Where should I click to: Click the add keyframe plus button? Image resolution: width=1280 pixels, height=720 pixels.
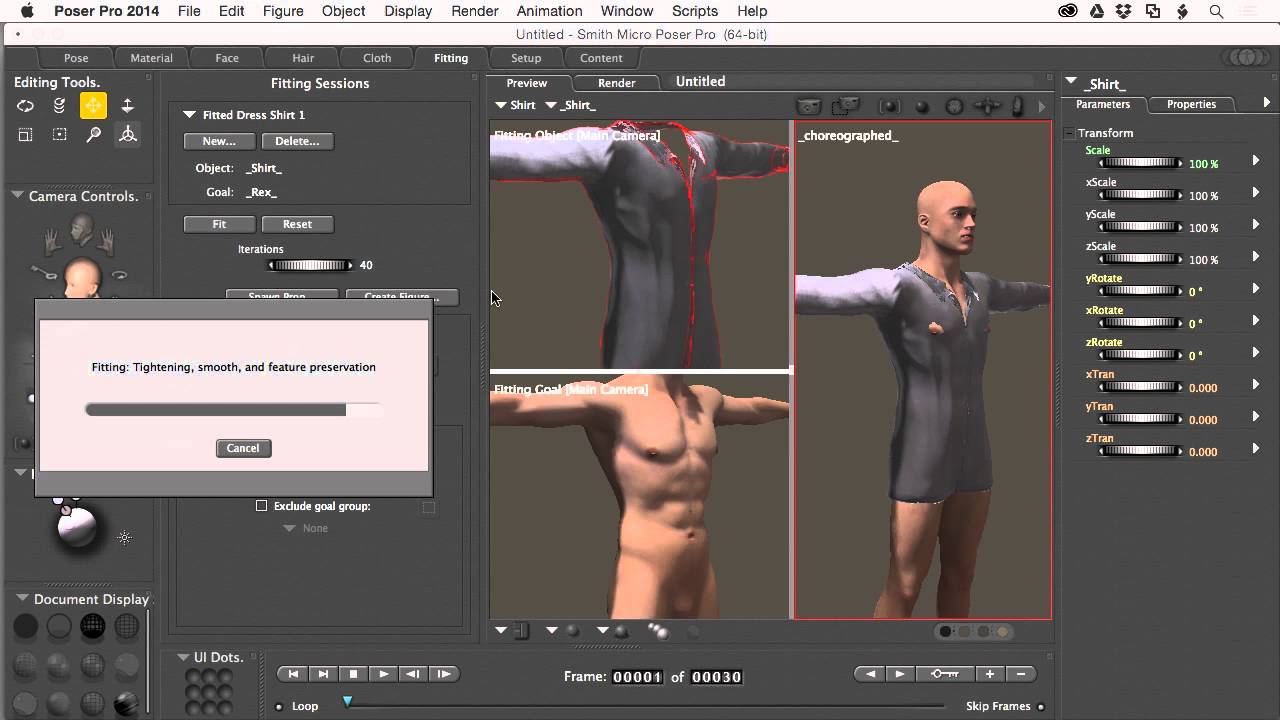click(x=989, y=674)
